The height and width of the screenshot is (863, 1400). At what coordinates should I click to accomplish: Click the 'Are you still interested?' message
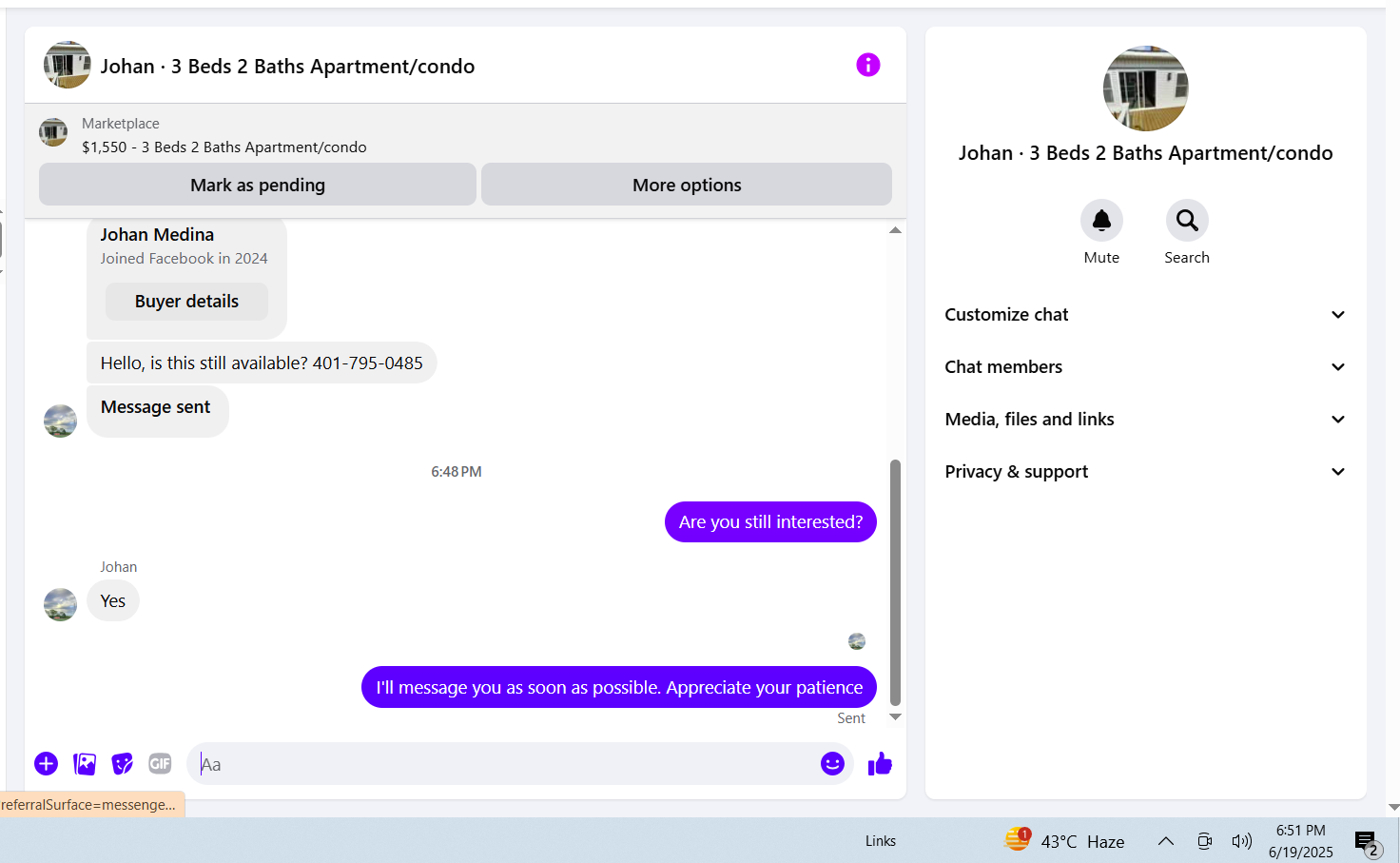(x=770, y=521)
